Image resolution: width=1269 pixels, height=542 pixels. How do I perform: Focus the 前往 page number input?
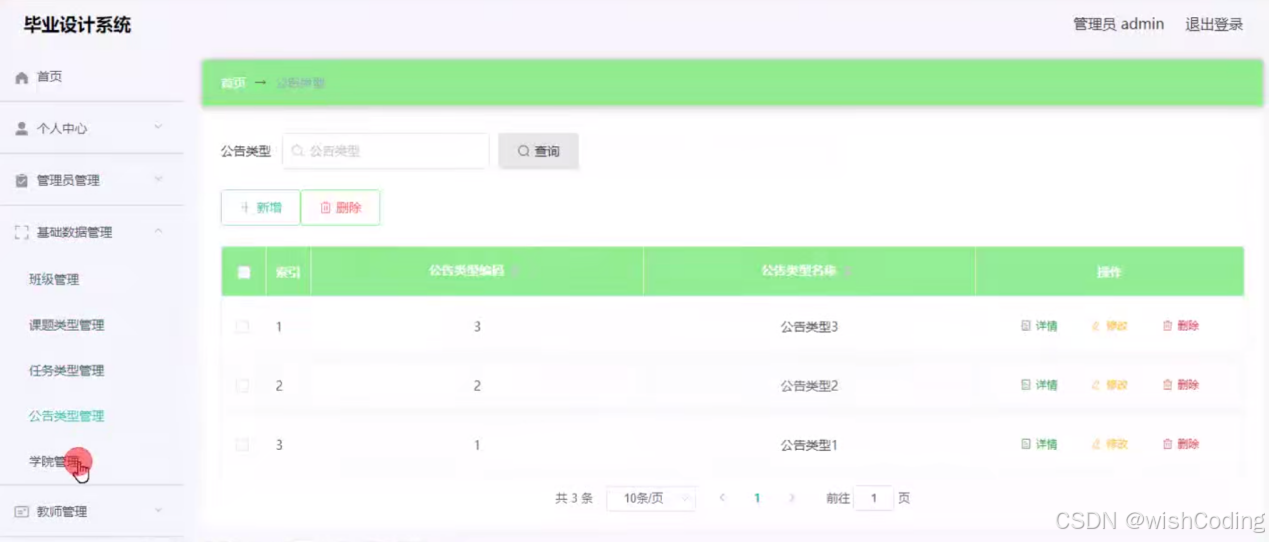point(874,498)
